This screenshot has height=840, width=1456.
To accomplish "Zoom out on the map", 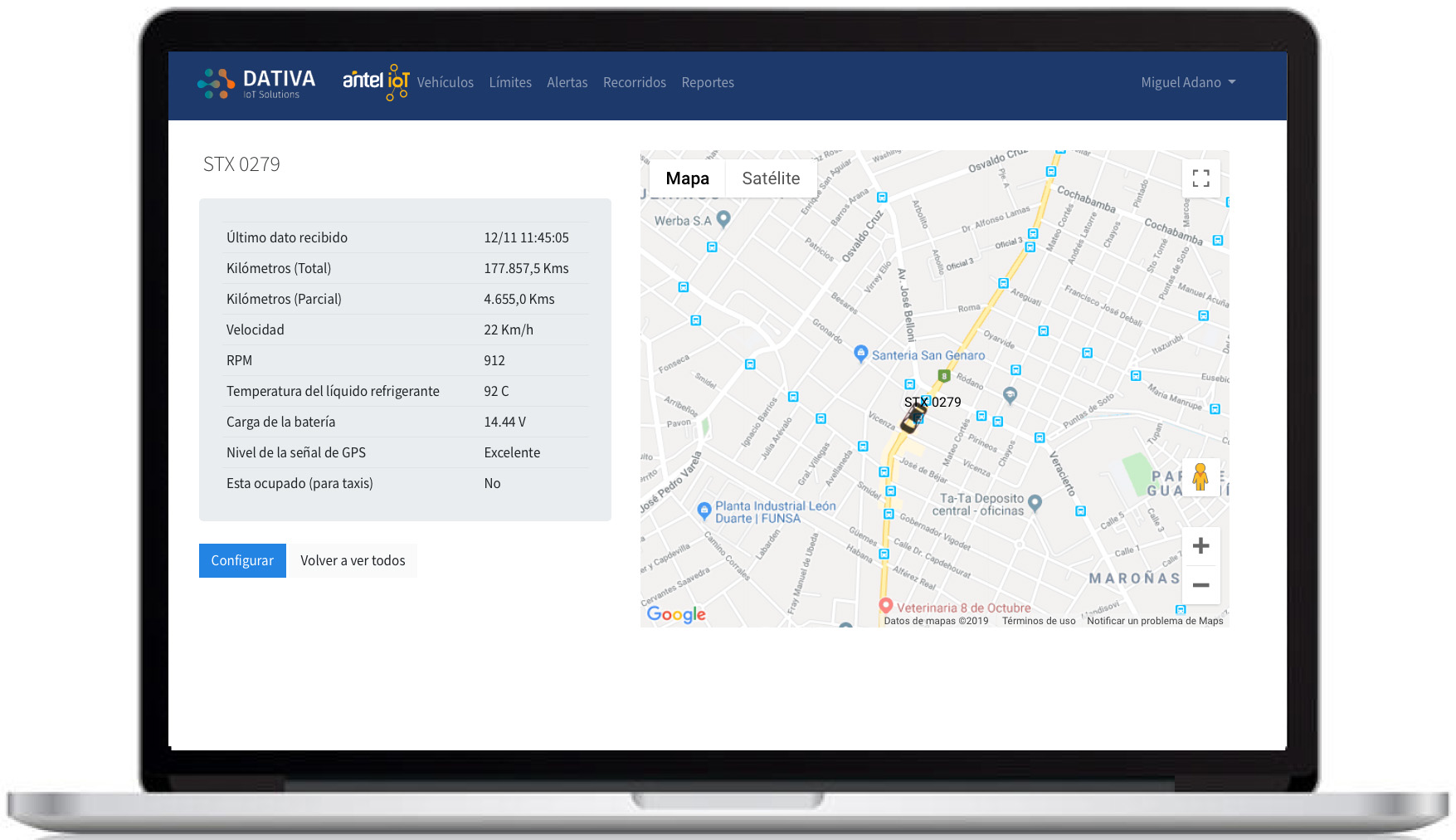I will [1200, 585].
